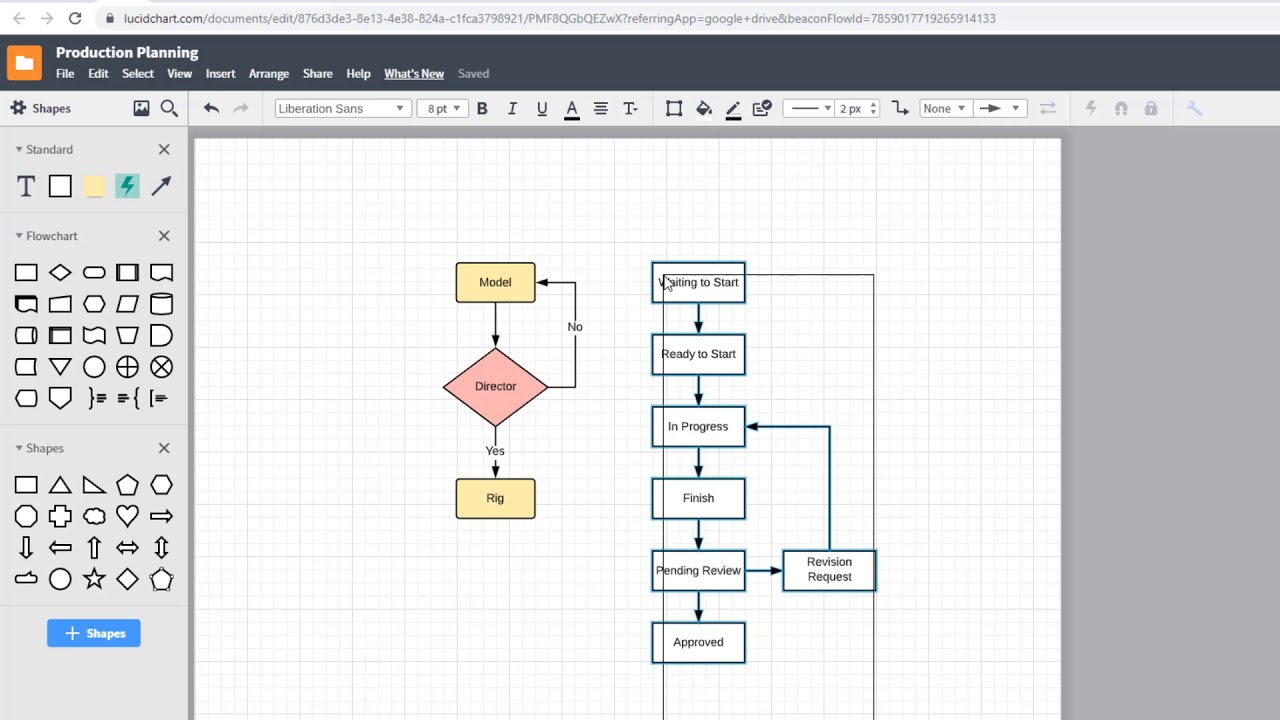Image resolution: width=1280 pixels, height=720 pixels.
Task: Open the line shape elbow icon
Action: 900,108
